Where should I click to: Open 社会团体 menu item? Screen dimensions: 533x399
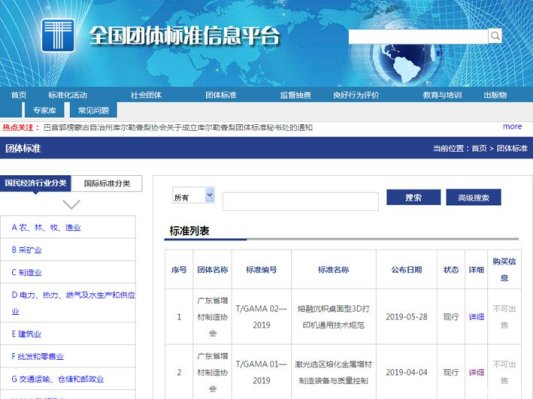[146, 95]
